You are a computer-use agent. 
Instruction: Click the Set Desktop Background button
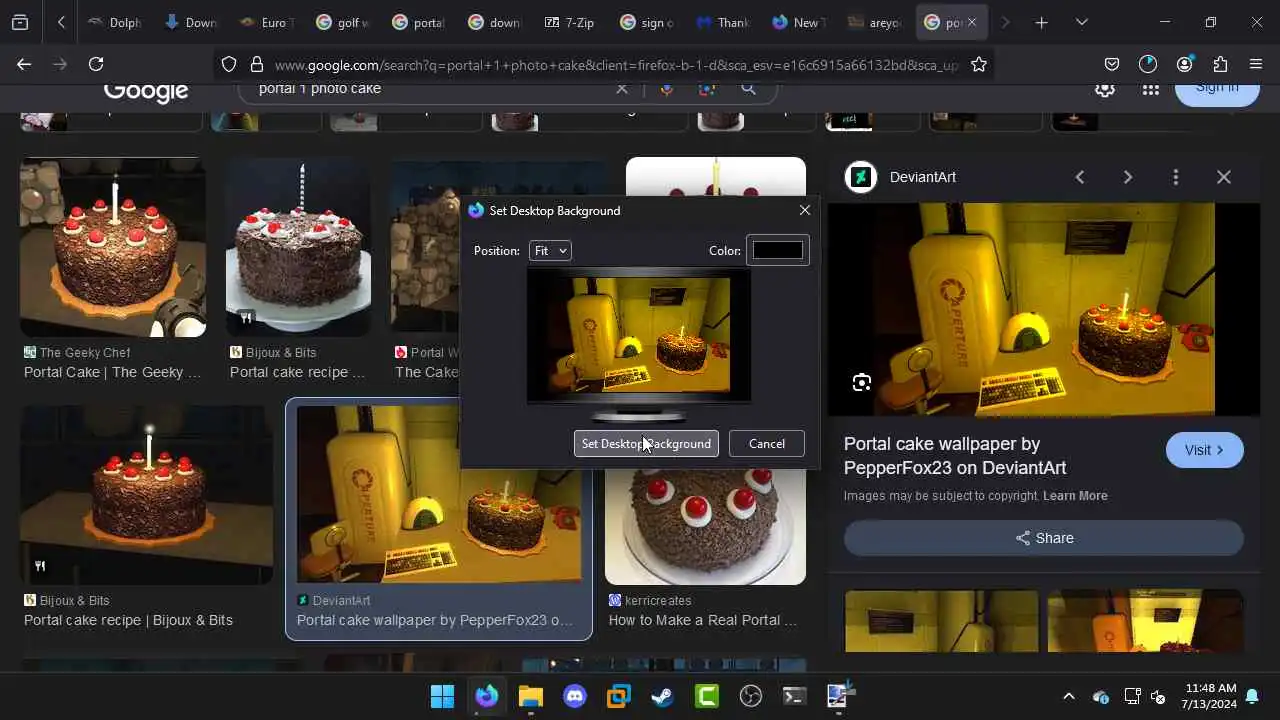click(x=646, y=444)
